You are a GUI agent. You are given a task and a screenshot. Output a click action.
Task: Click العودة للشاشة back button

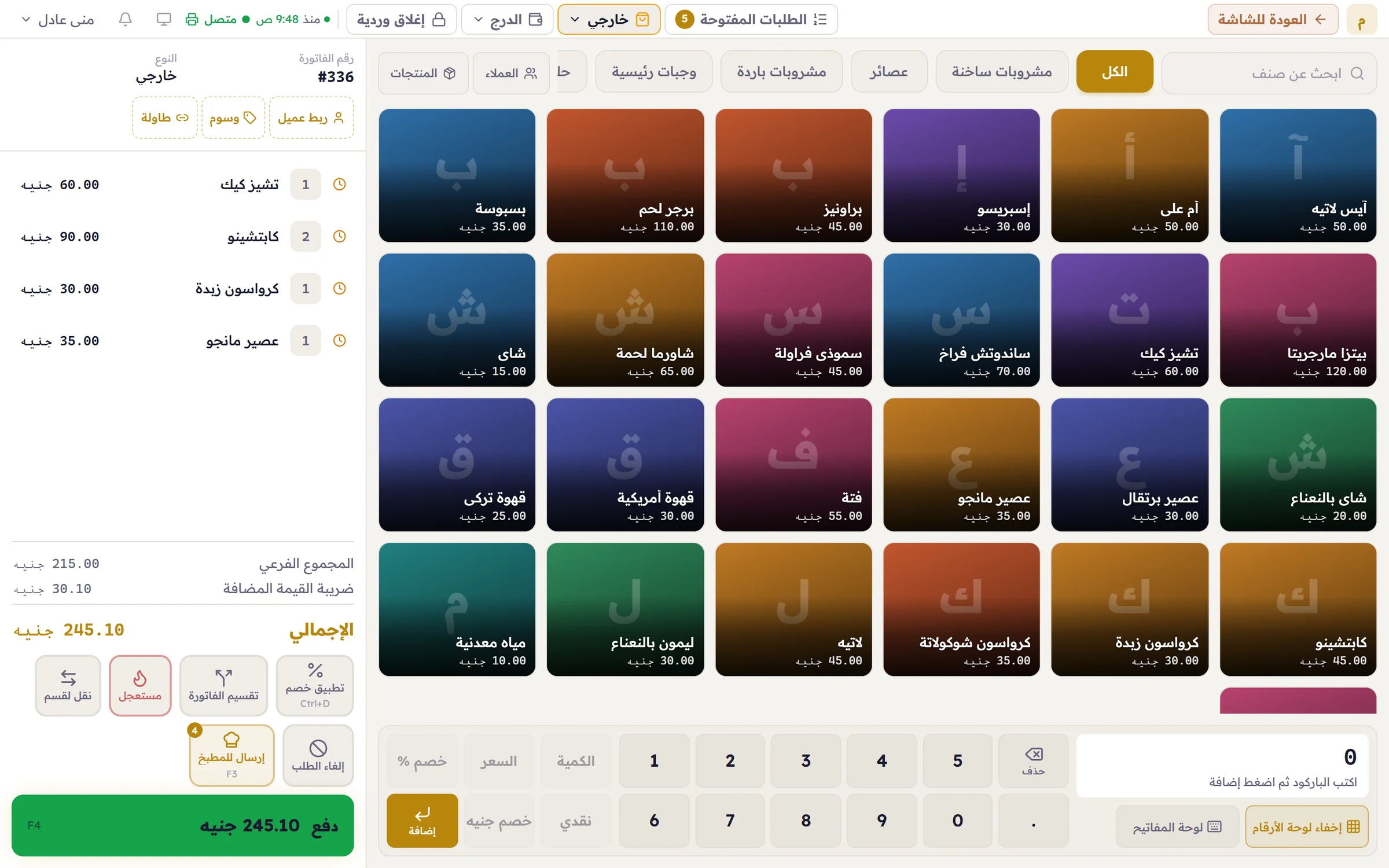1273,20
